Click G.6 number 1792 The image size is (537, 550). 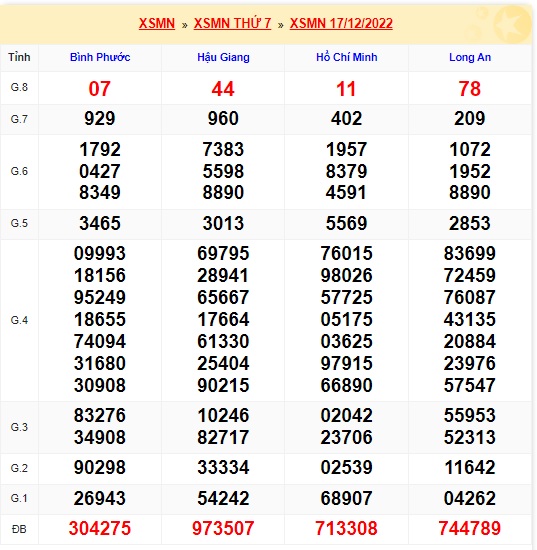click(100, 150)
